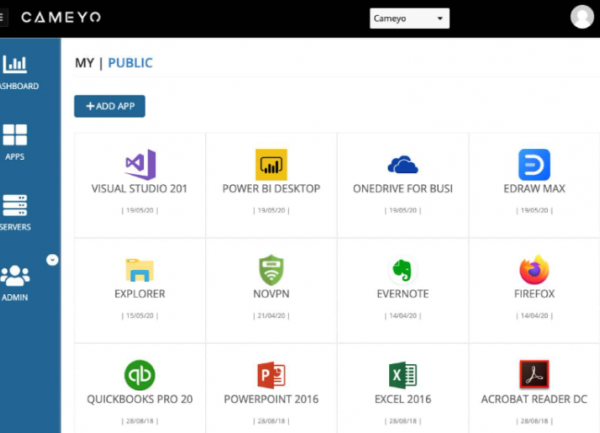The width and height of the screenshot is (600, 433).
Task: Click the 19/05/20 date under Edraw Max
Action: [534, 210]
